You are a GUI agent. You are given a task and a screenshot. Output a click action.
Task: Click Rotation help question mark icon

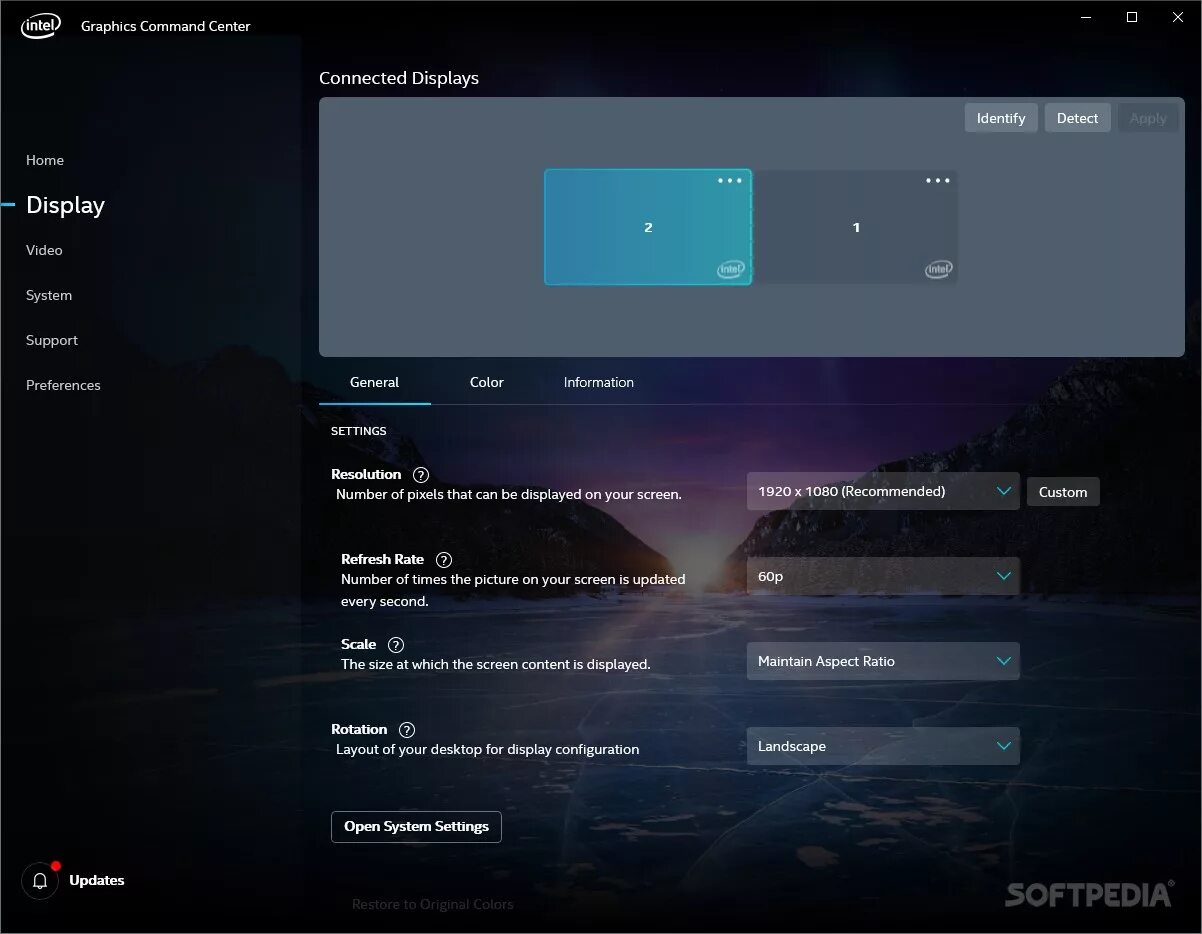tap(407, 730)
